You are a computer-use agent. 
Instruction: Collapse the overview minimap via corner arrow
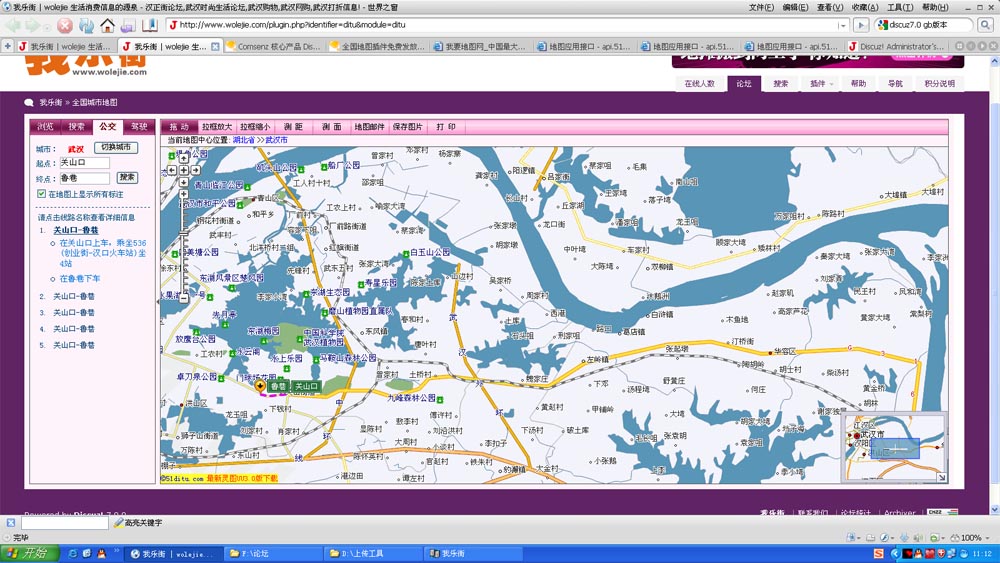[941, 478]
